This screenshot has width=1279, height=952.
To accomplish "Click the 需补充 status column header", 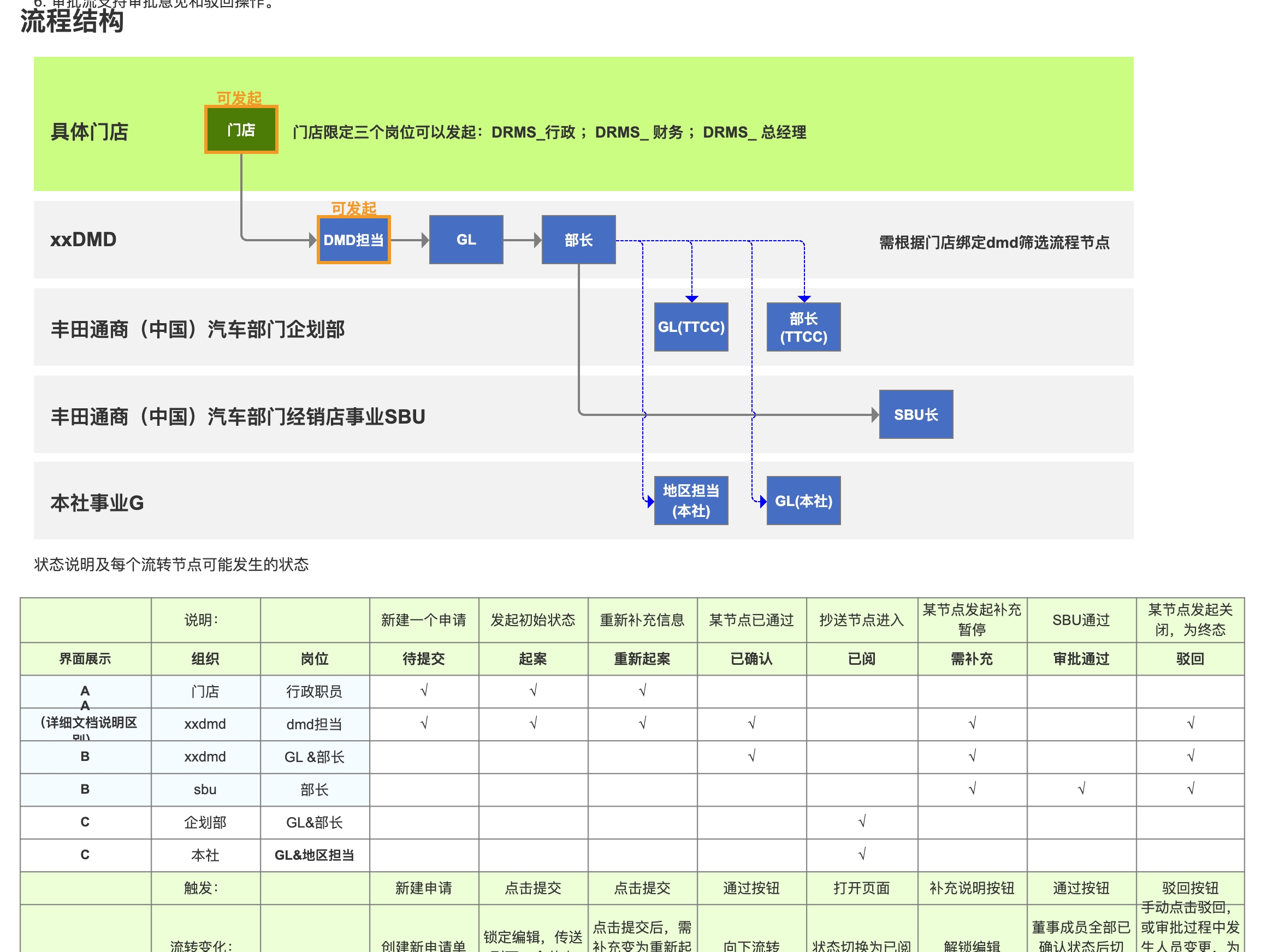I will point(972,659).
